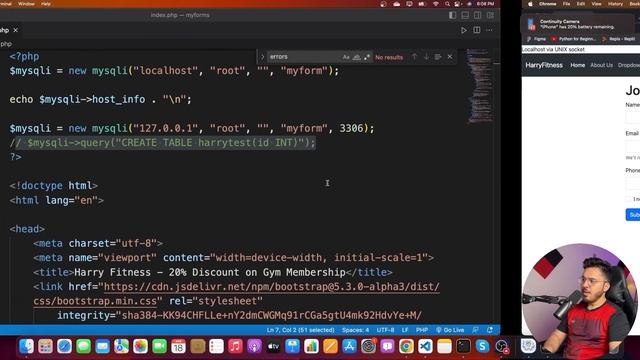Open Mail from the dock
The image size is (640, 360).
102,347
